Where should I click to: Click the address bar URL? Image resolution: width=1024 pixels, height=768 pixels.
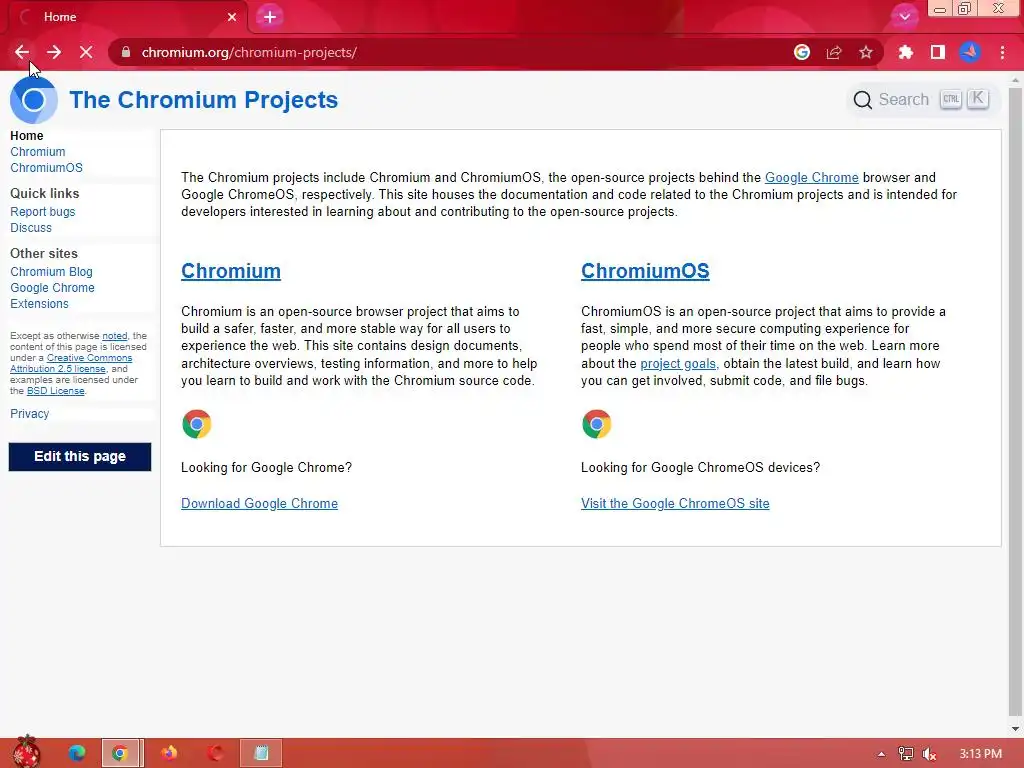[249, 52]
